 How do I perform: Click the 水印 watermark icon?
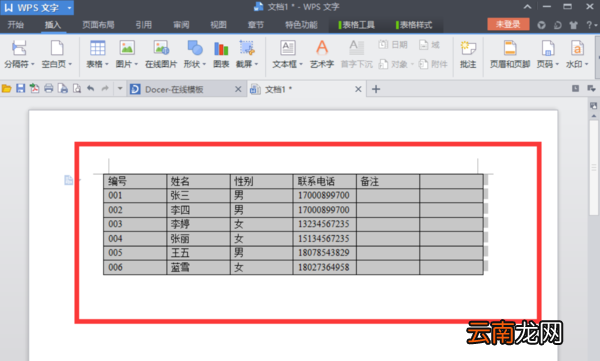click(577, 48)
